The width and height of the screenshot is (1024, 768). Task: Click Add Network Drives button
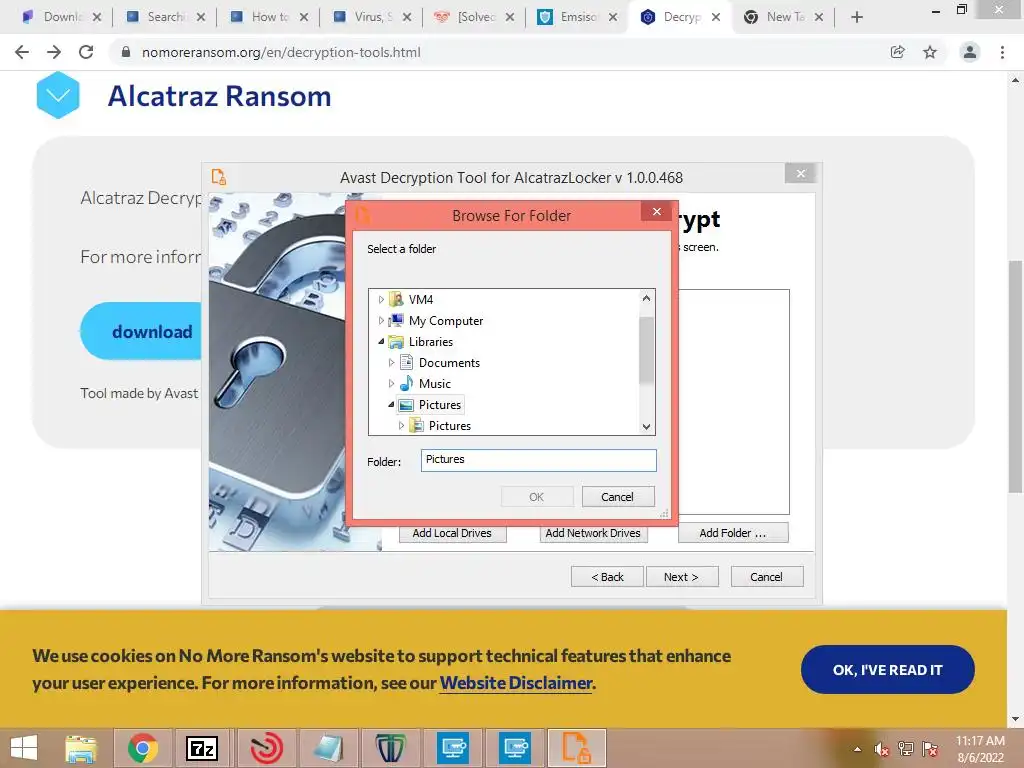click(x=593, y=533)
